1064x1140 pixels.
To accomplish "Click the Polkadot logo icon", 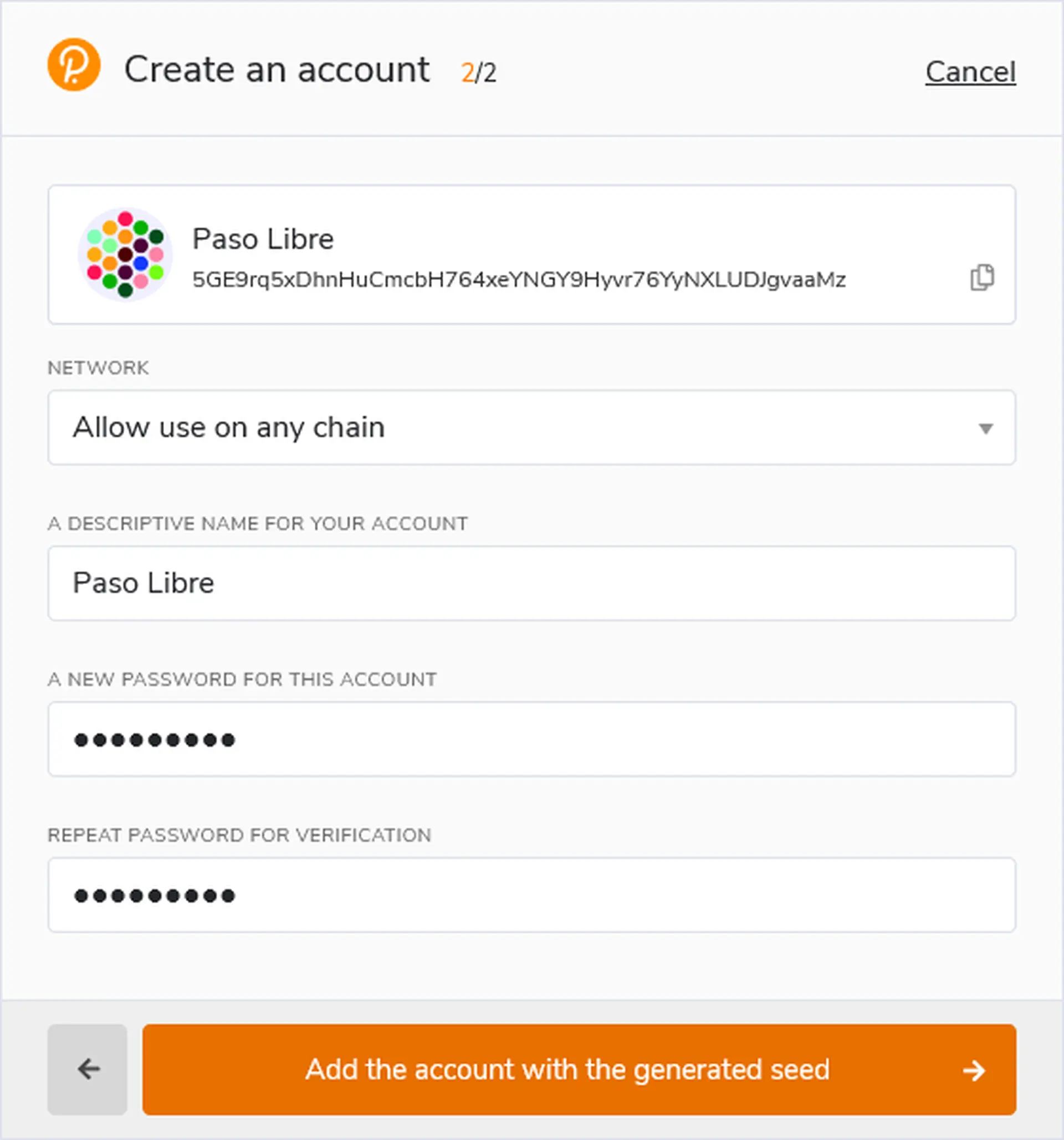I will (x=74, y=65).
